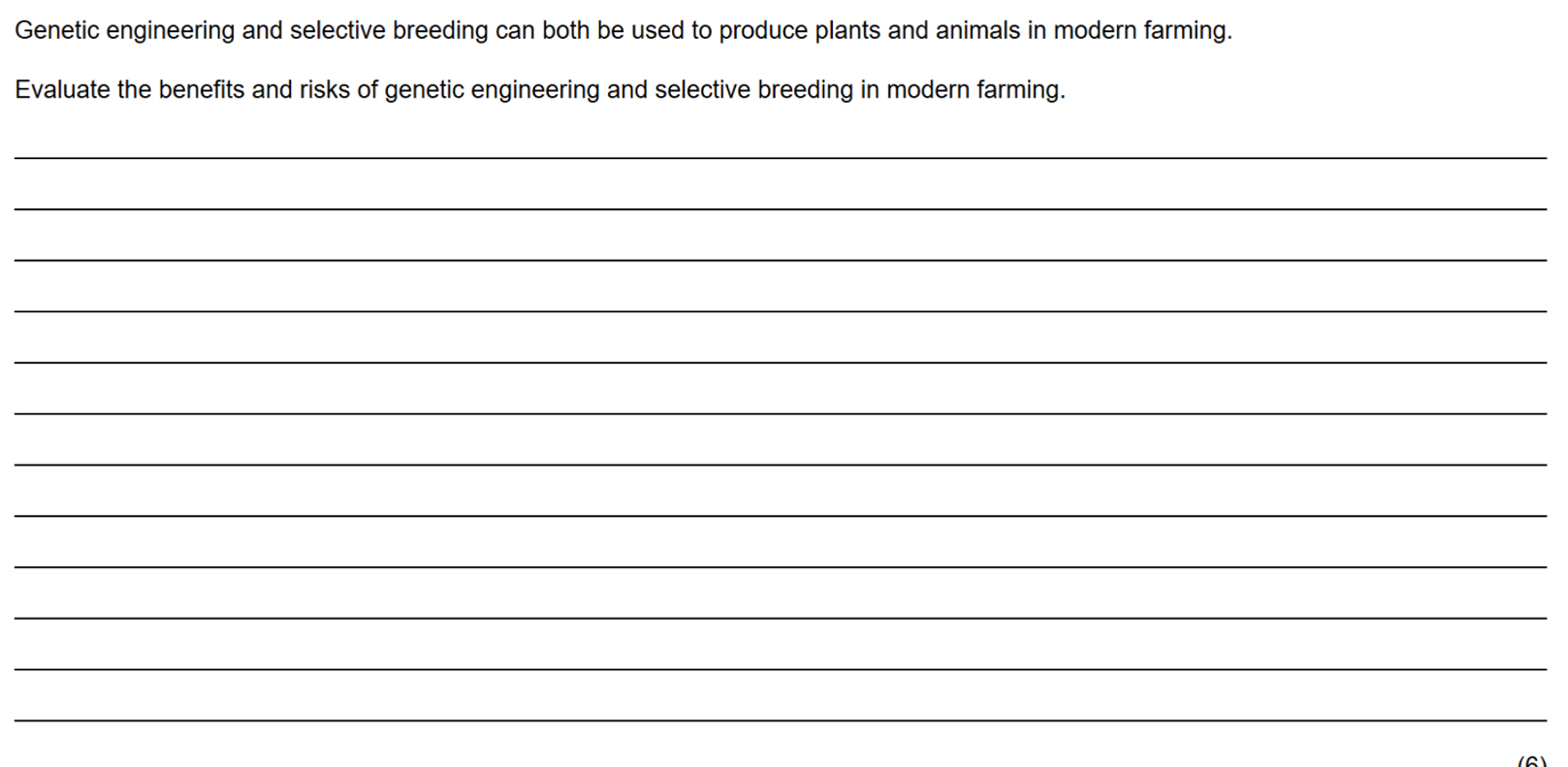Click the fourth blank answer line
The width and height of the screenshot is (1568, 767).
[x=781, y=311]
